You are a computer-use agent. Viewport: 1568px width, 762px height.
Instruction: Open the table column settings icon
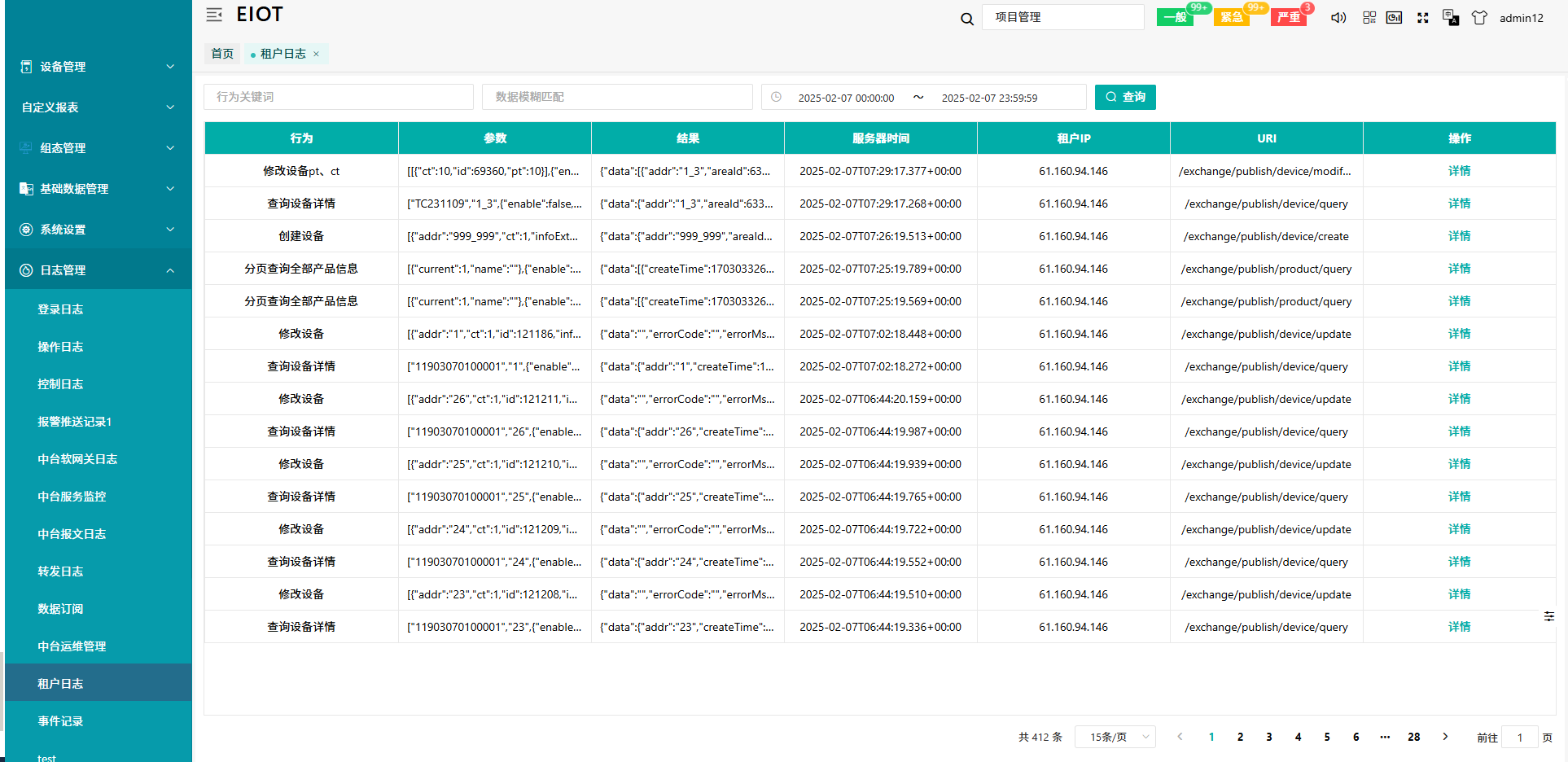(1548, 616)
